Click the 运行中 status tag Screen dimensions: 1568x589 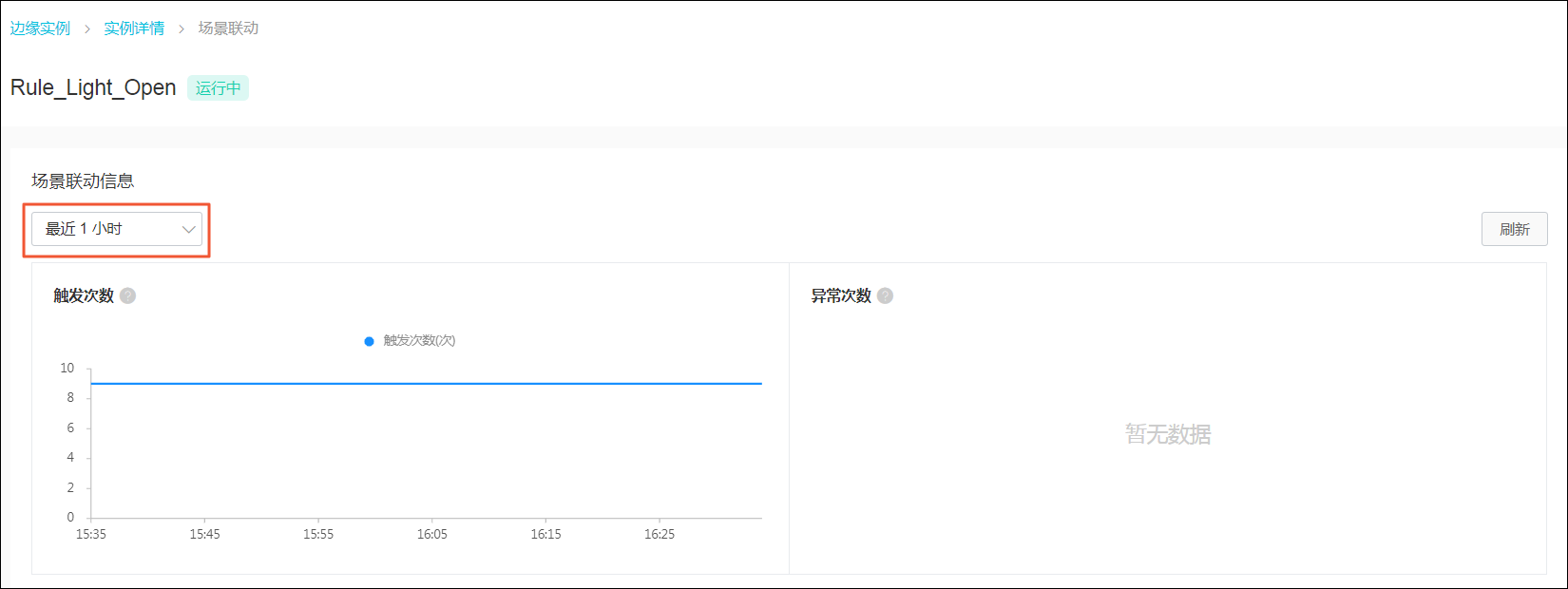click(218, 87)
